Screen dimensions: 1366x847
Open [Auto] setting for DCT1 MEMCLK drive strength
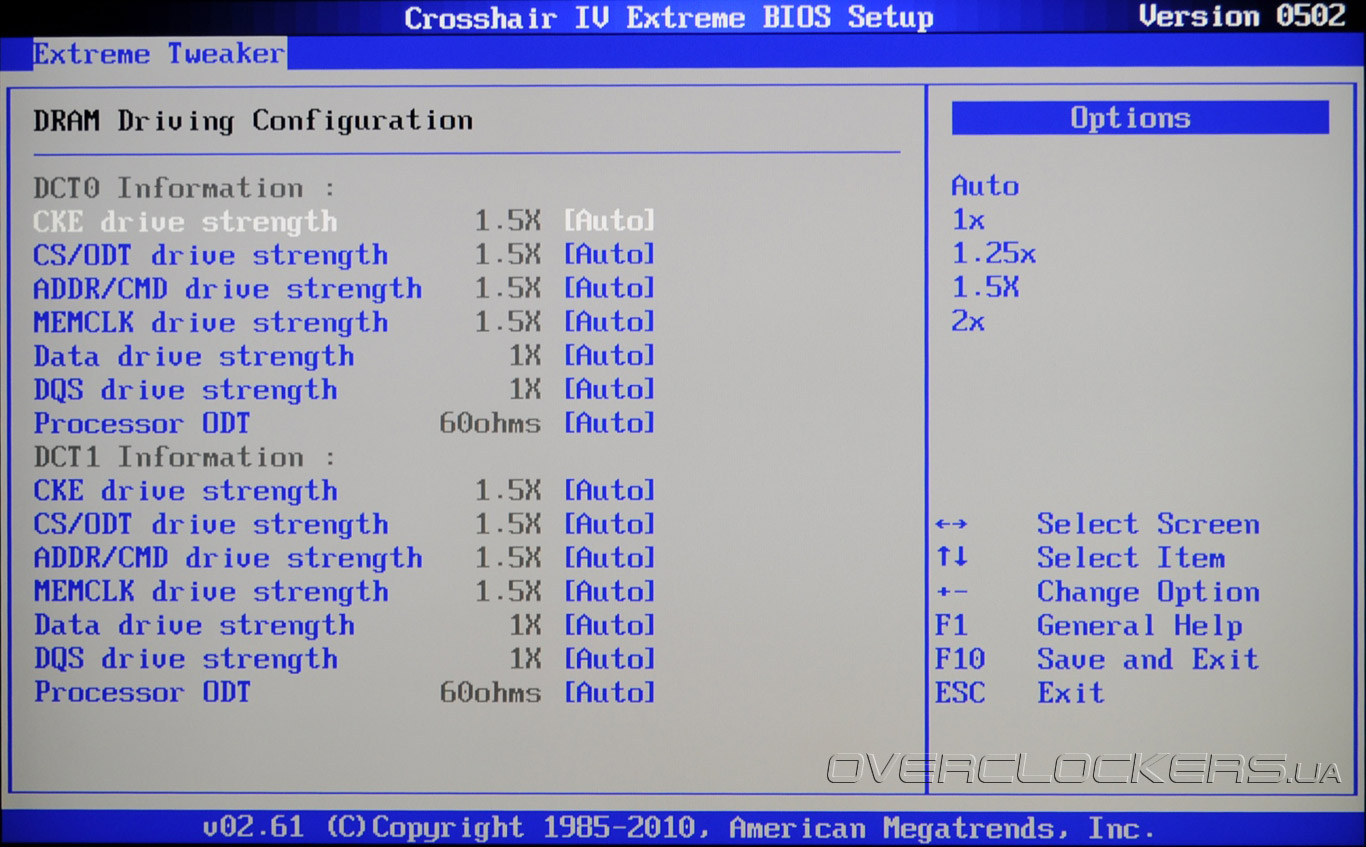(609, 591)
